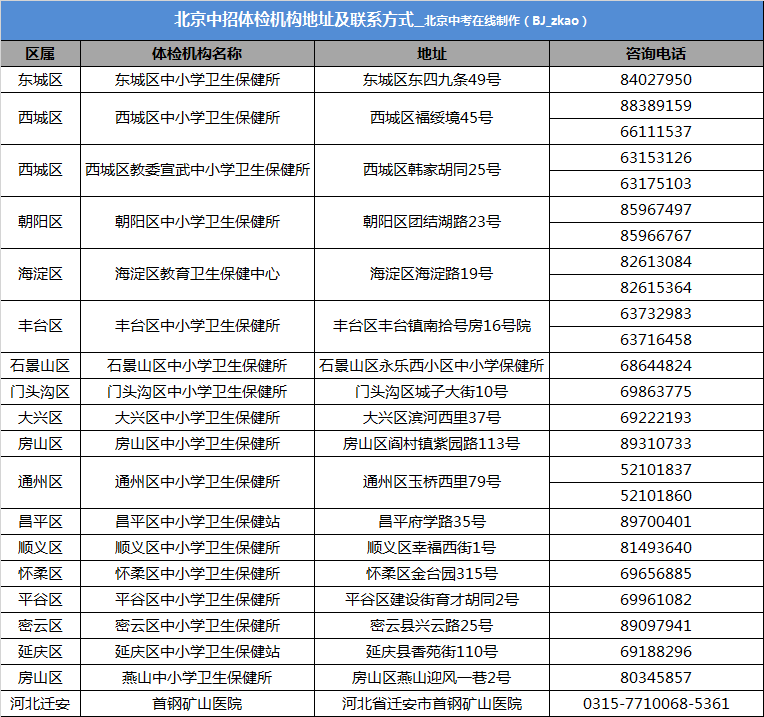Select phone number 52101860
The image size is (764, 717).
[x=656, y=496]
